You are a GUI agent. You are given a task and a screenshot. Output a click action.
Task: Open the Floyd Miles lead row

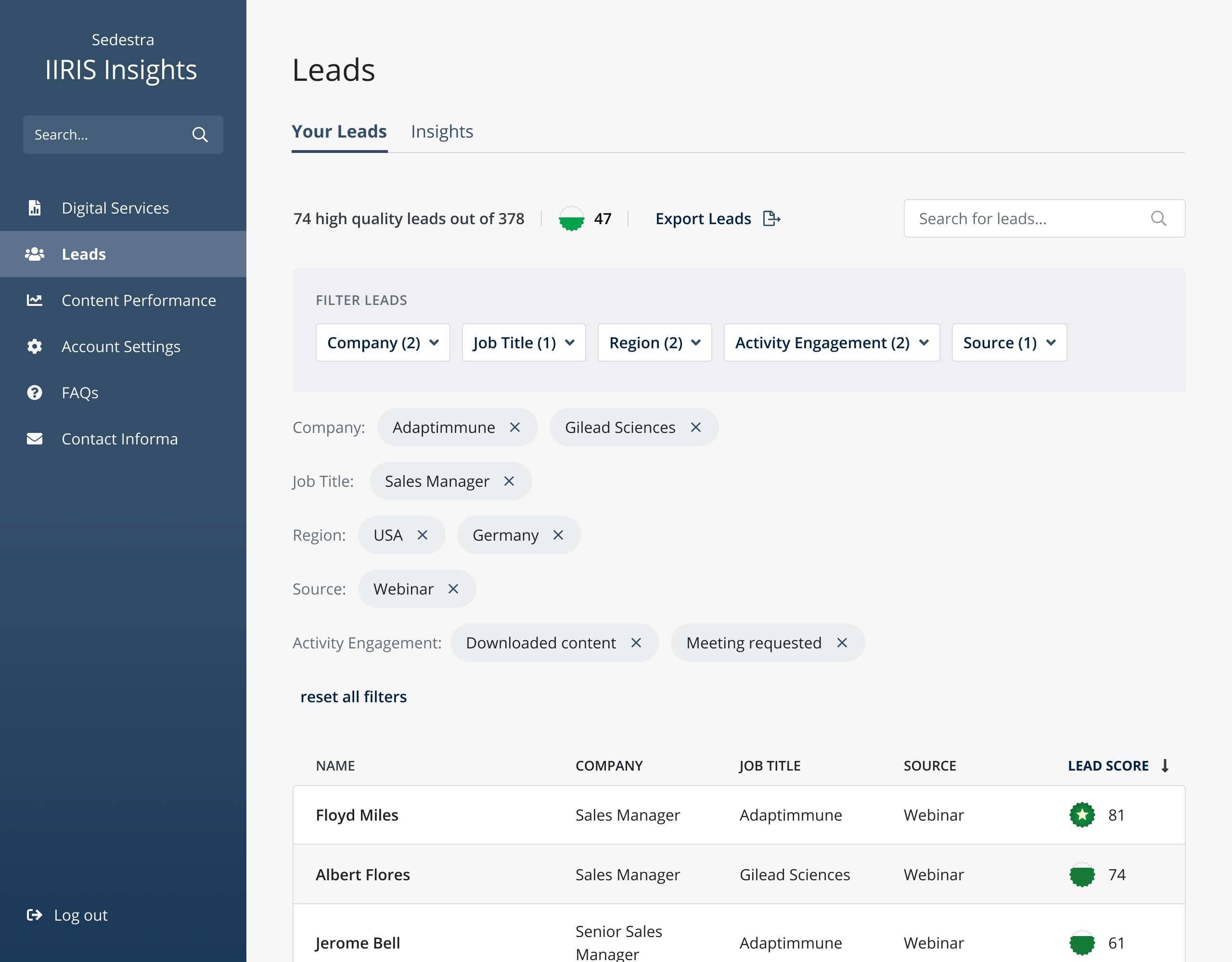(x=738, y=815)
